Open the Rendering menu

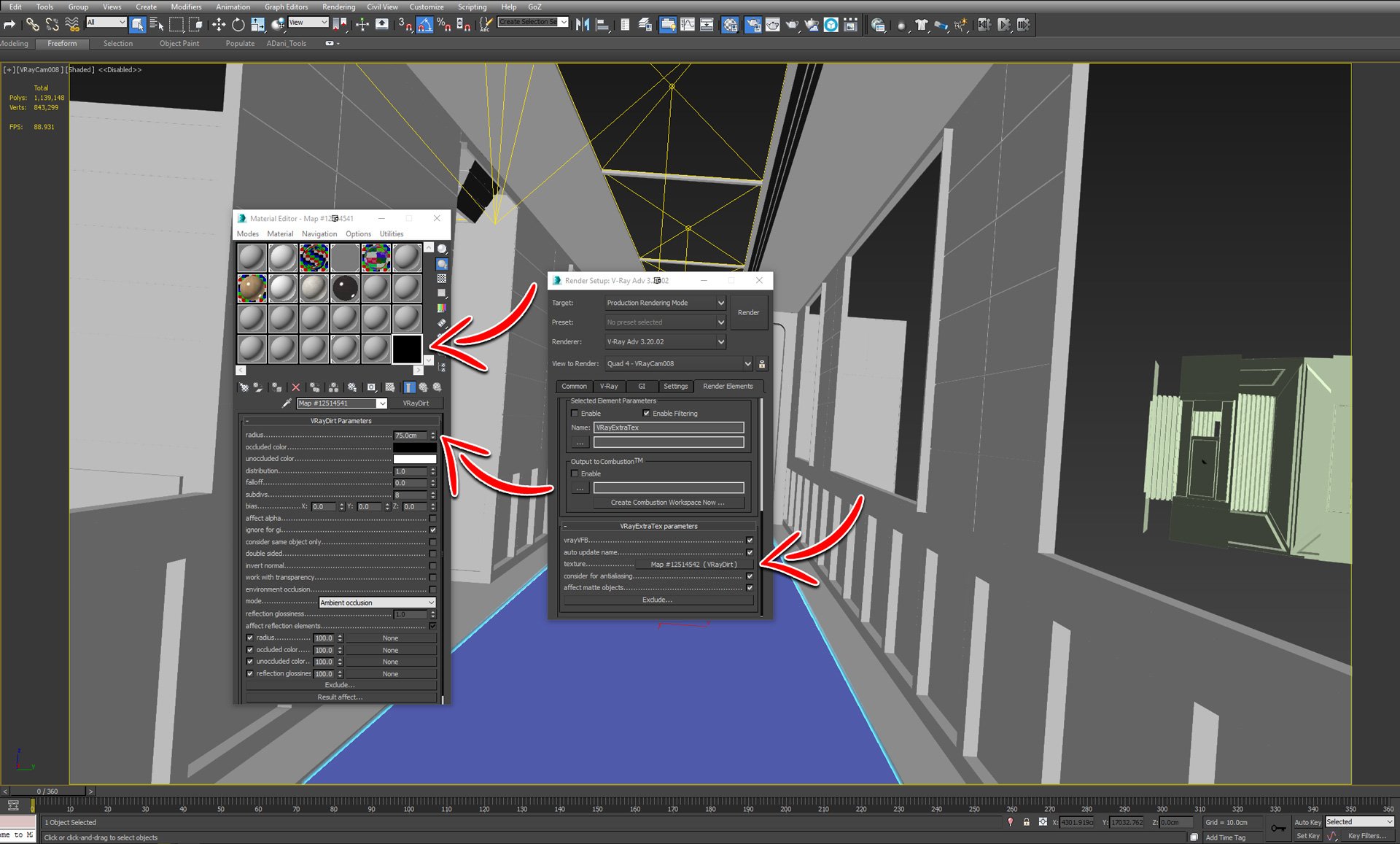tap(338, 7)
